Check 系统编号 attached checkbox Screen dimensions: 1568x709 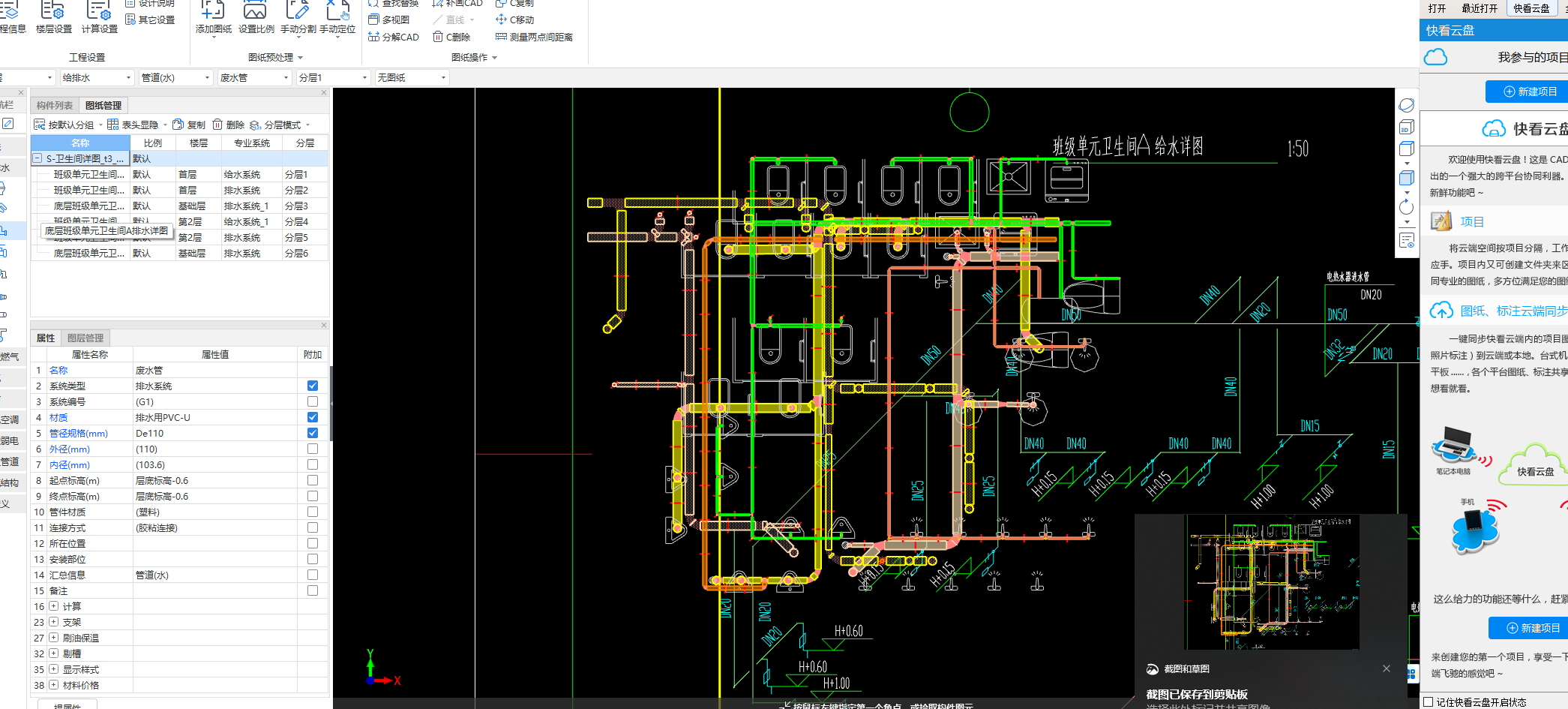tap(313, 401)
